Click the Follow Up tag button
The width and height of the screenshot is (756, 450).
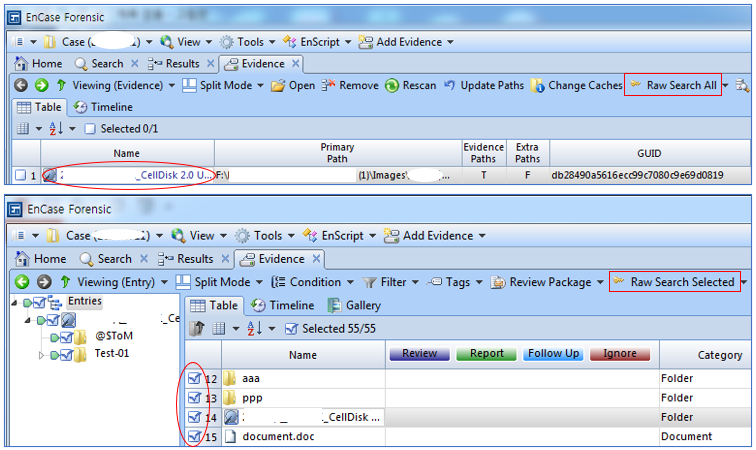pyautogui.click(x=554, y=354)
